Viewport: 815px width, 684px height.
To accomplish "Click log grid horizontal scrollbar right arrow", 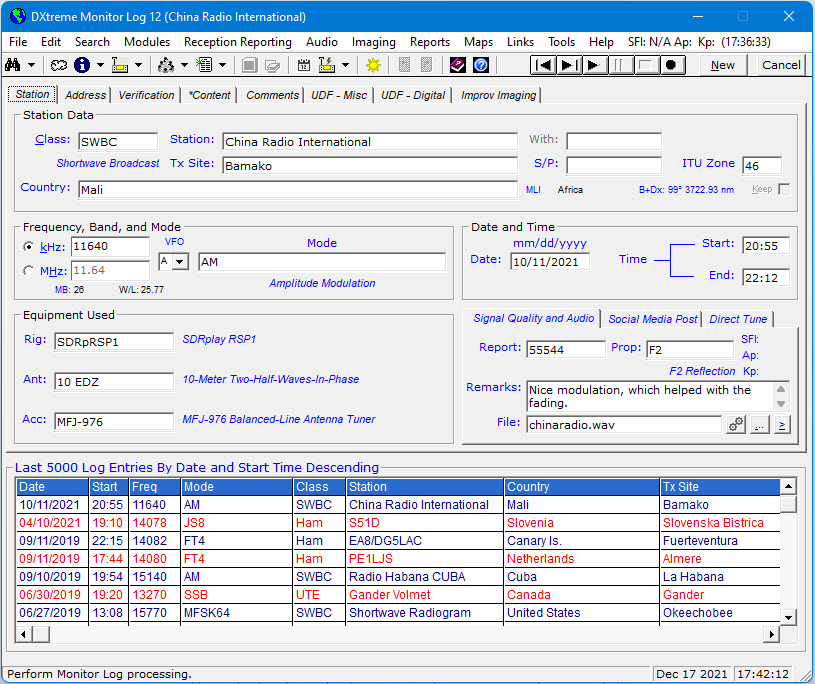I will pyautogui.click(x=772, y=634).
